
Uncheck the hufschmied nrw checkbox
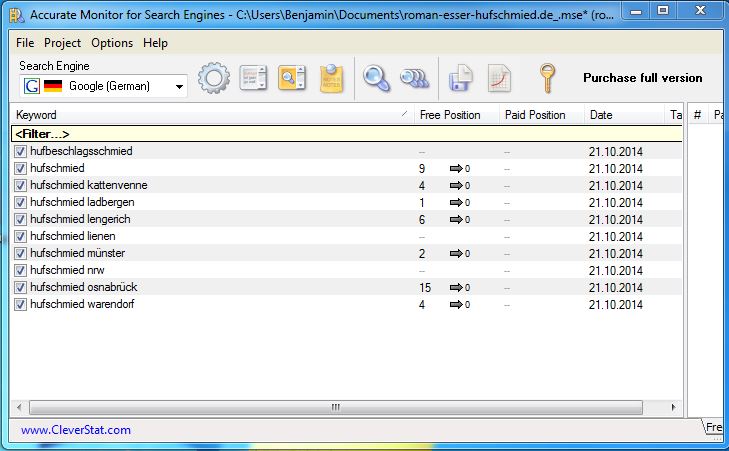tap(20, 270)
